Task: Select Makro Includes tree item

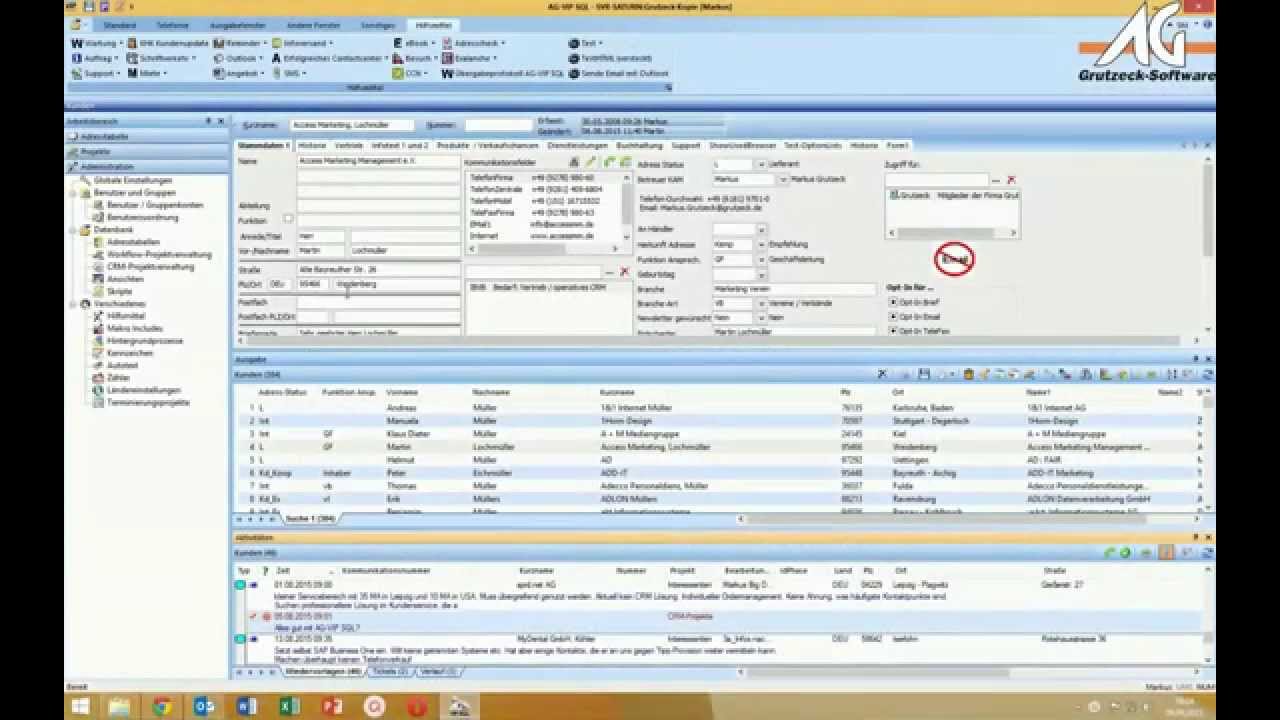Action: point(134,328)
